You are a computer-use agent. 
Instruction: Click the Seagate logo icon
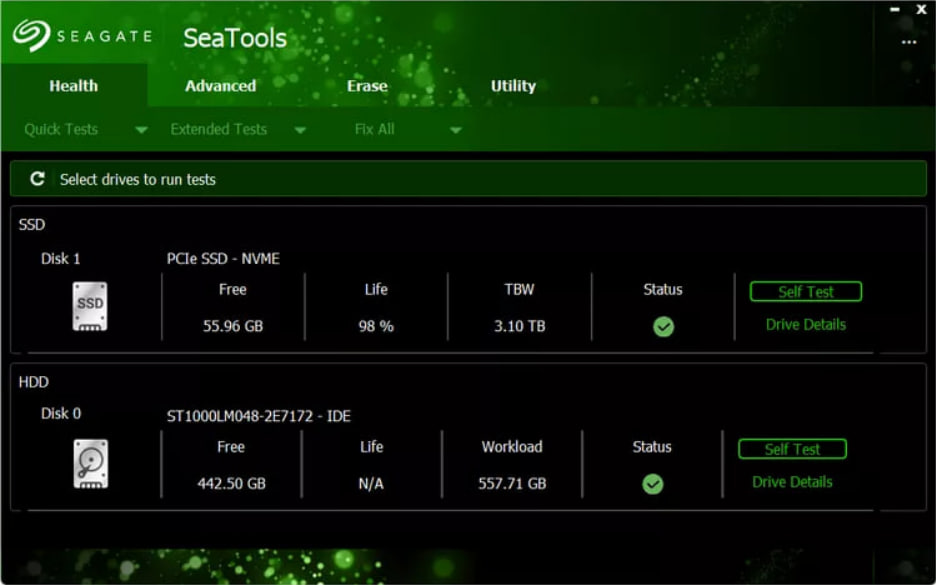point(31,35)
